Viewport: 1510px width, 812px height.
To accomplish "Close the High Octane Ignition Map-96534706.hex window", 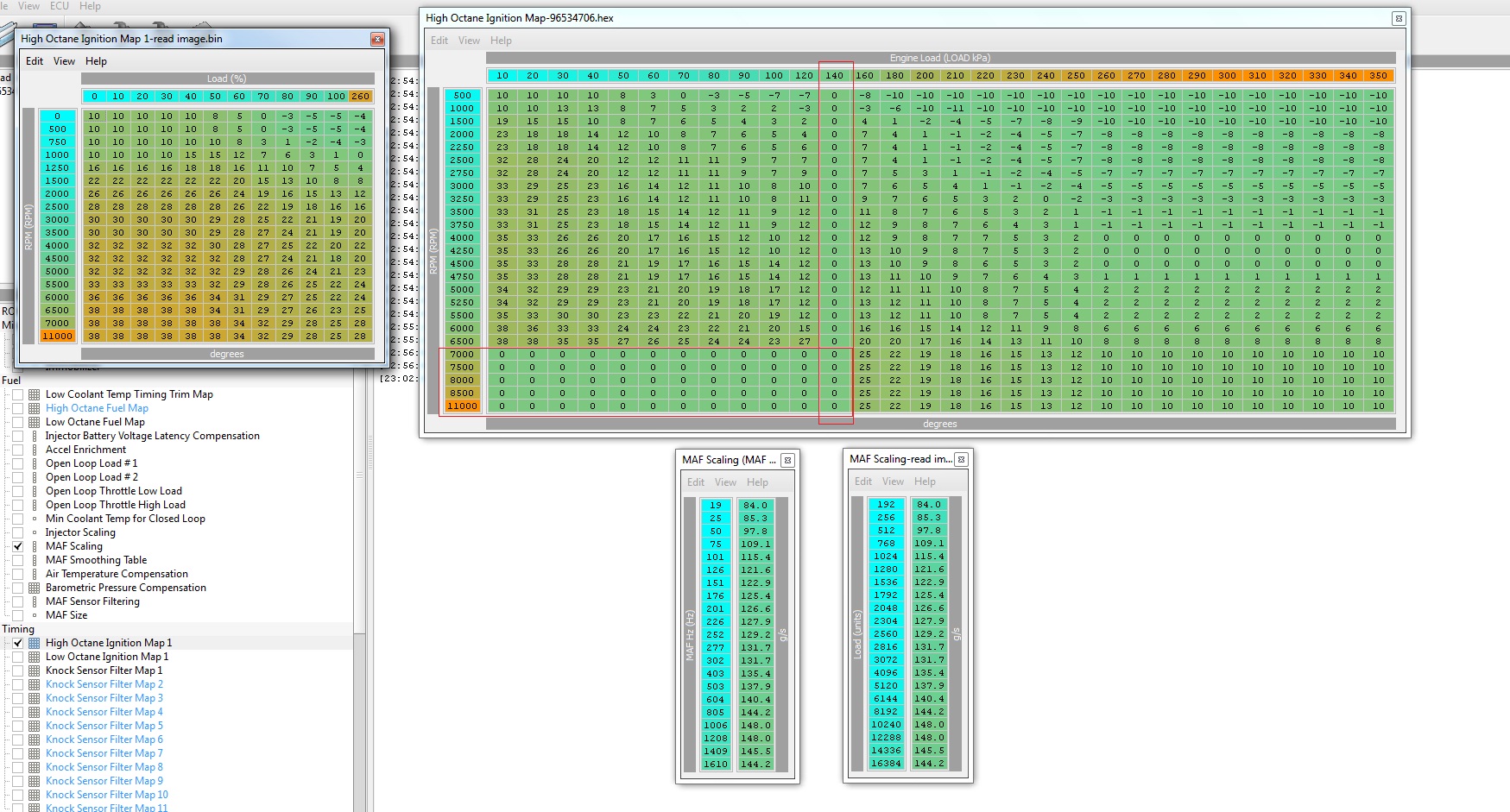I will click(1399, 18).
